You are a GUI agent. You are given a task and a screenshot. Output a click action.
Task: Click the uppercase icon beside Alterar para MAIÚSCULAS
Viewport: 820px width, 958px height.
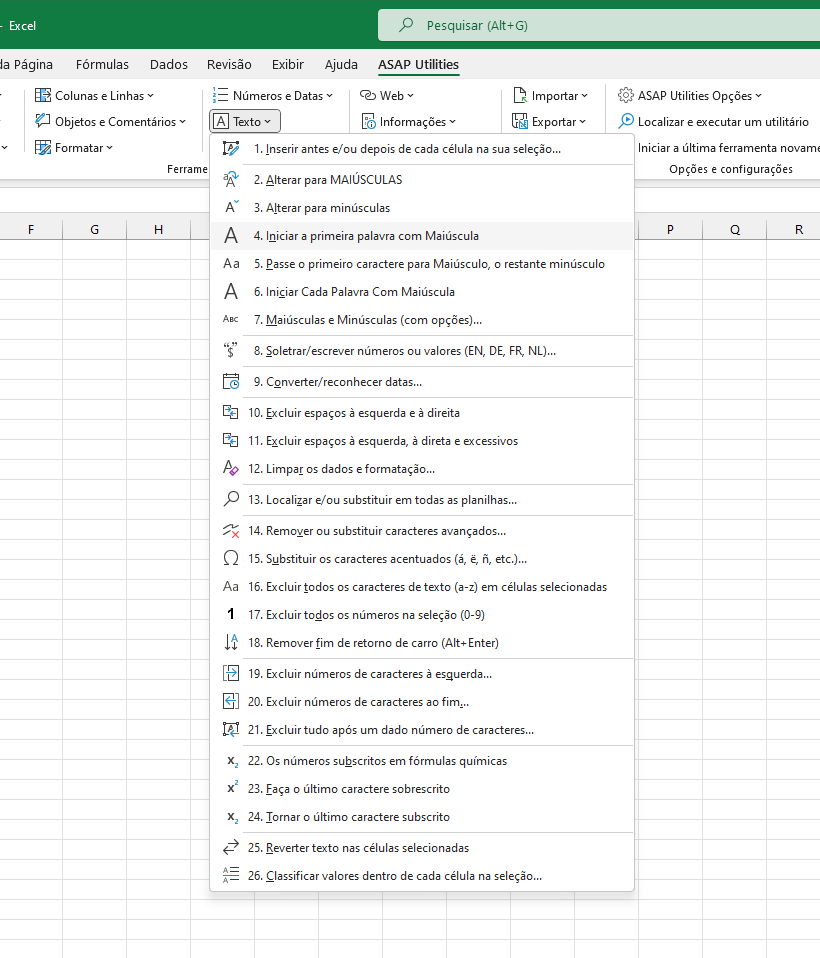click(230, 180)
